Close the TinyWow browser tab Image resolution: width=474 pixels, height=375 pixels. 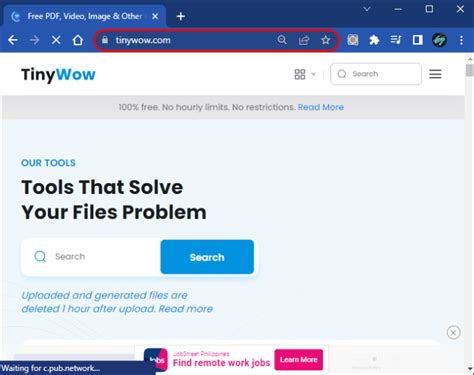pos(155,16)
